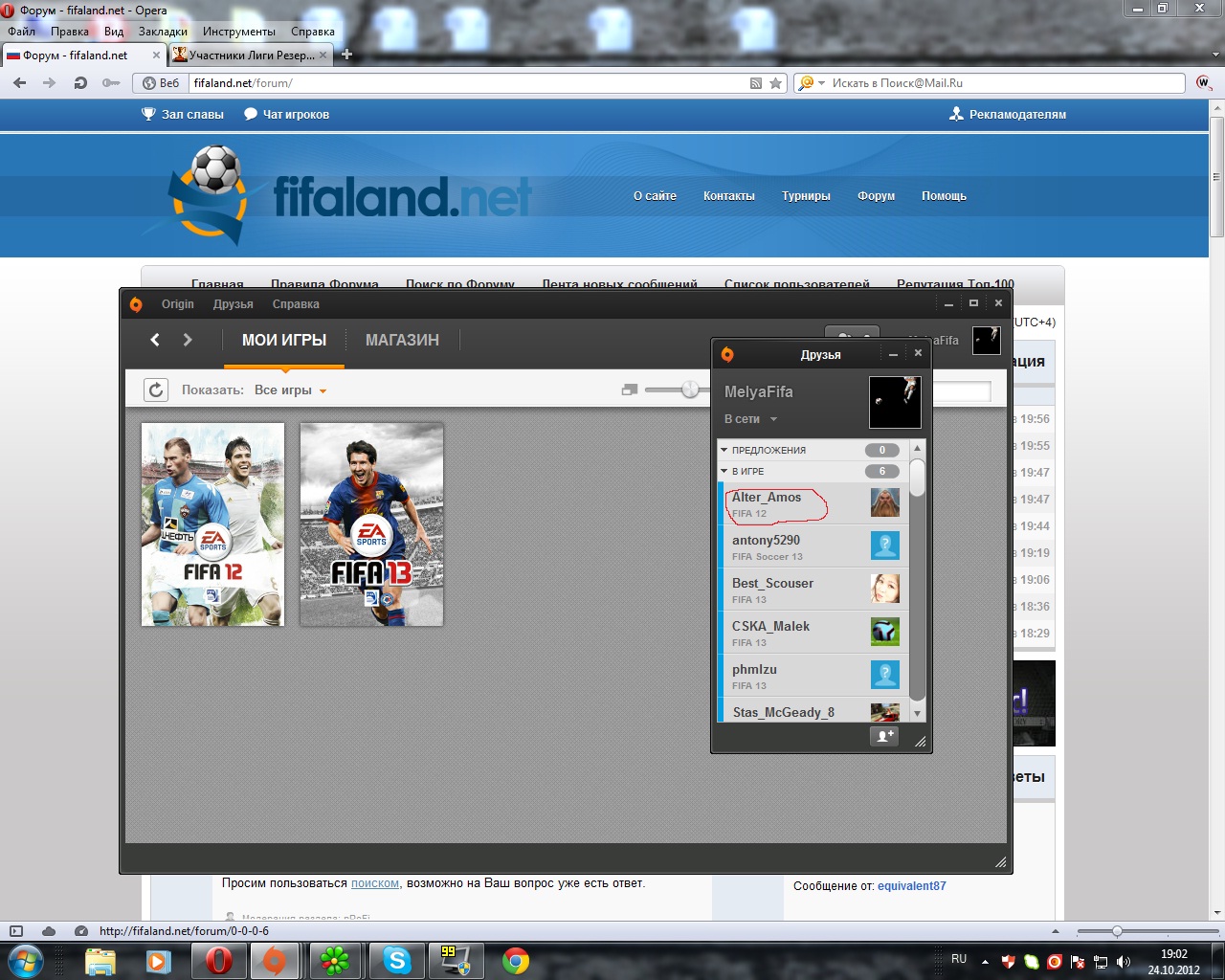The height and width of the screenshot is (980, 1225).
Task: Open phmlzu placeholder avatar
Action: pyautogui.click(x=885, y=675)
